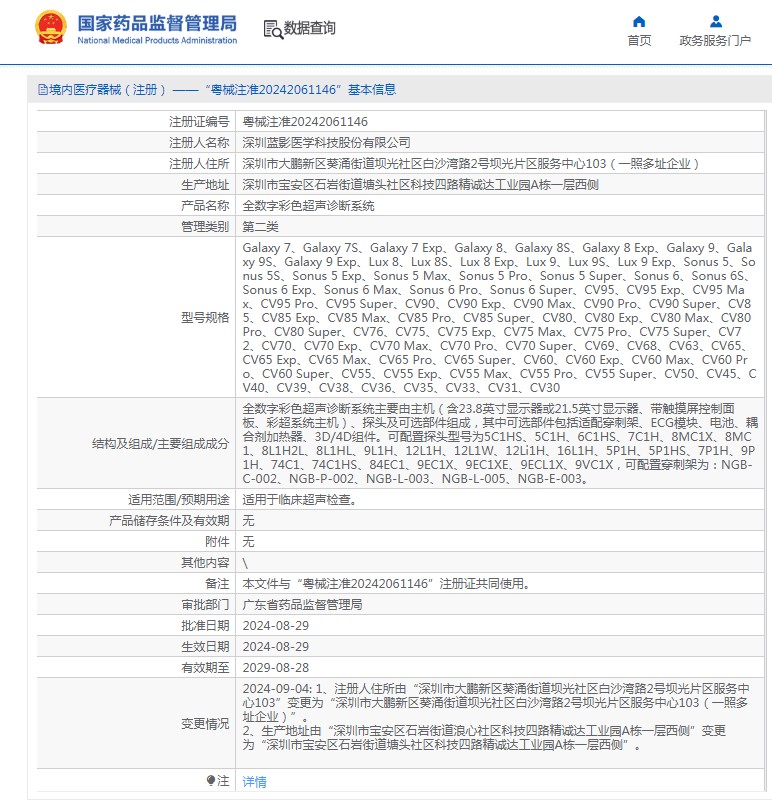
Task: Click the 结构及组成/主要组成成分 label
Action: point(160,444)
